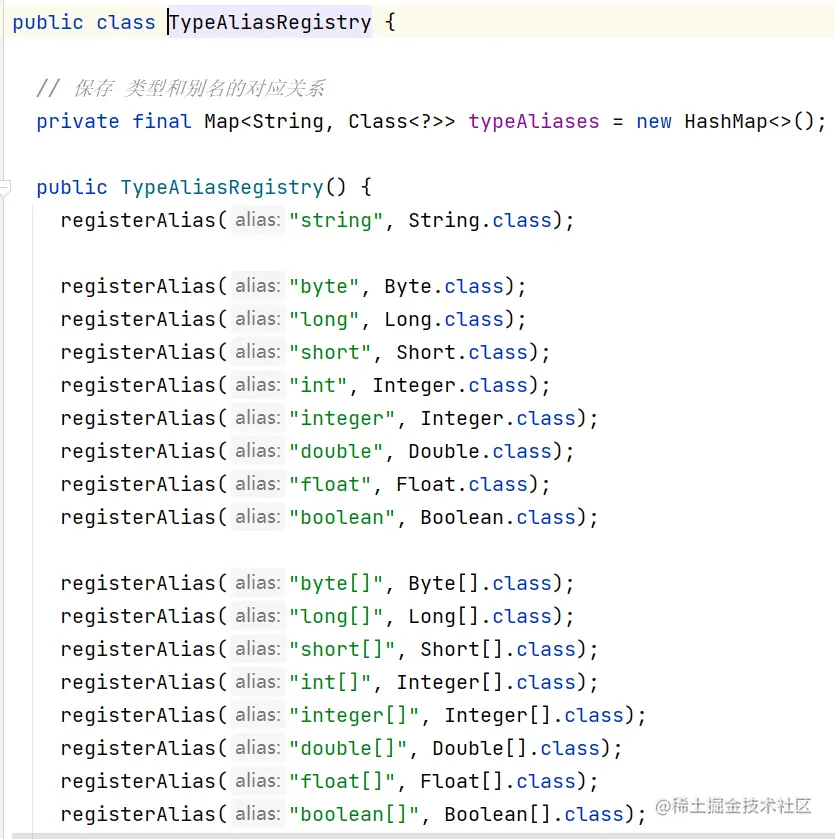Click the "integer[]" alias literal
Image resolution: width=835 pixels, height=839 pixels.
click(354, 715)
